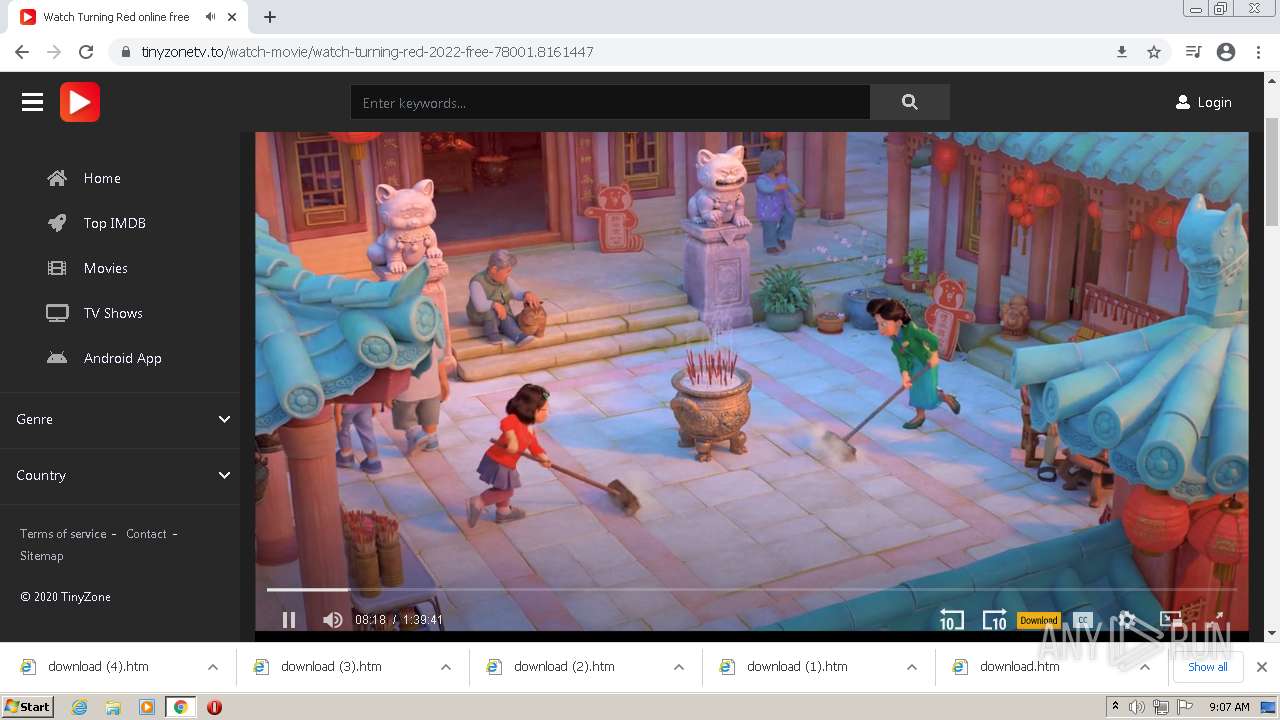Expand options for download.htm
The height and width of the screenshot is (720, 1280).
point(1145,667)
